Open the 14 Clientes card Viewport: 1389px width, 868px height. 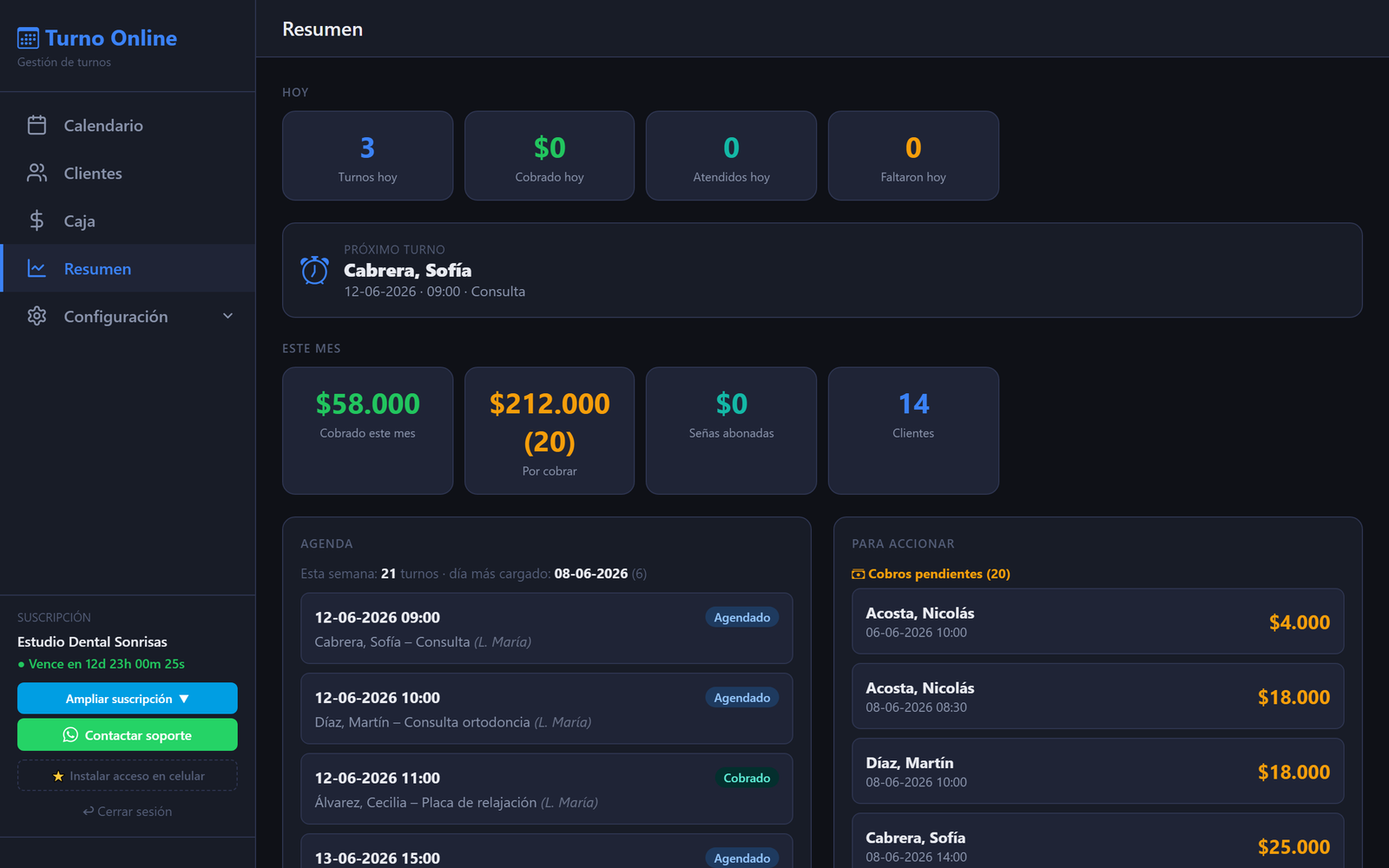coord(913,431)
